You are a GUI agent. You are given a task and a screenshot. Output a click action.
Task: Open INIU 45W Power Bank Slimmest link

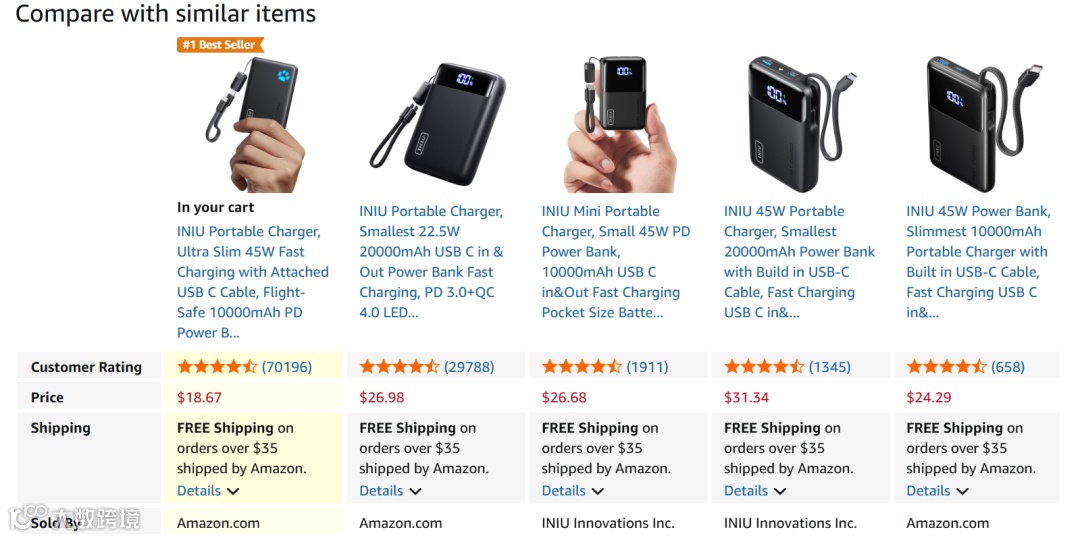[x=977, y=262]
